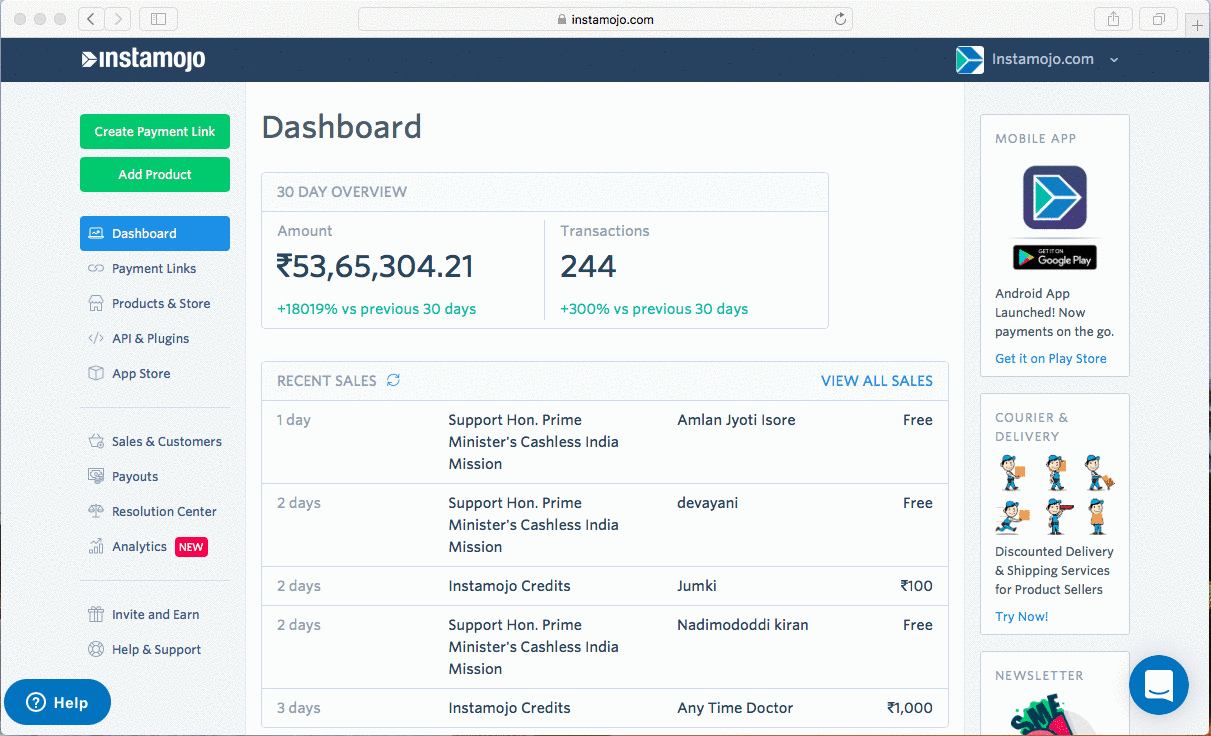Toggle the Safari sidebar icon

pyautogui.click(x=158, y=19)
